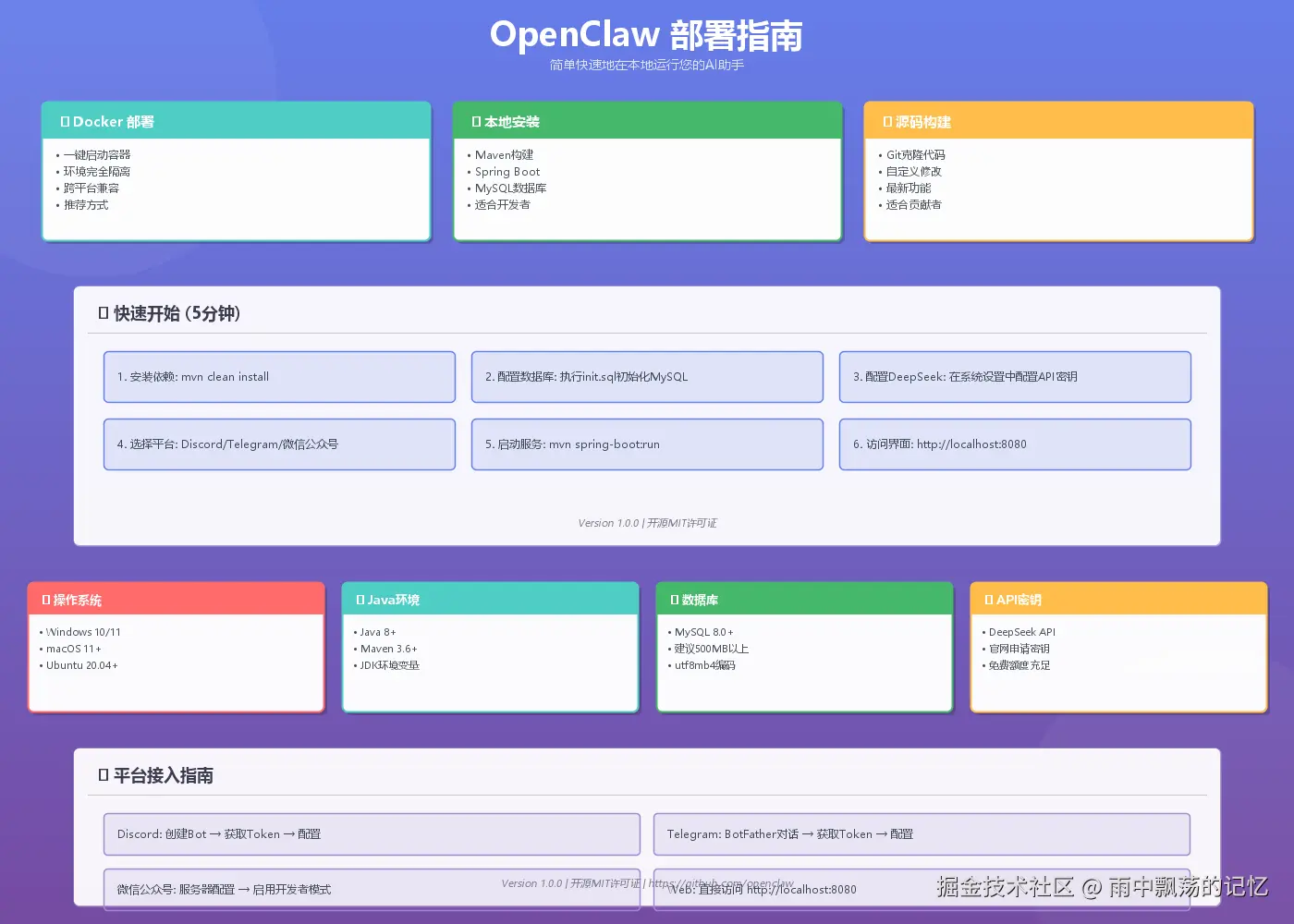Click the "JDK环境变量" bullet
Image resolution: width=1294 pixels, height=924 pixels.
point(386,665)
